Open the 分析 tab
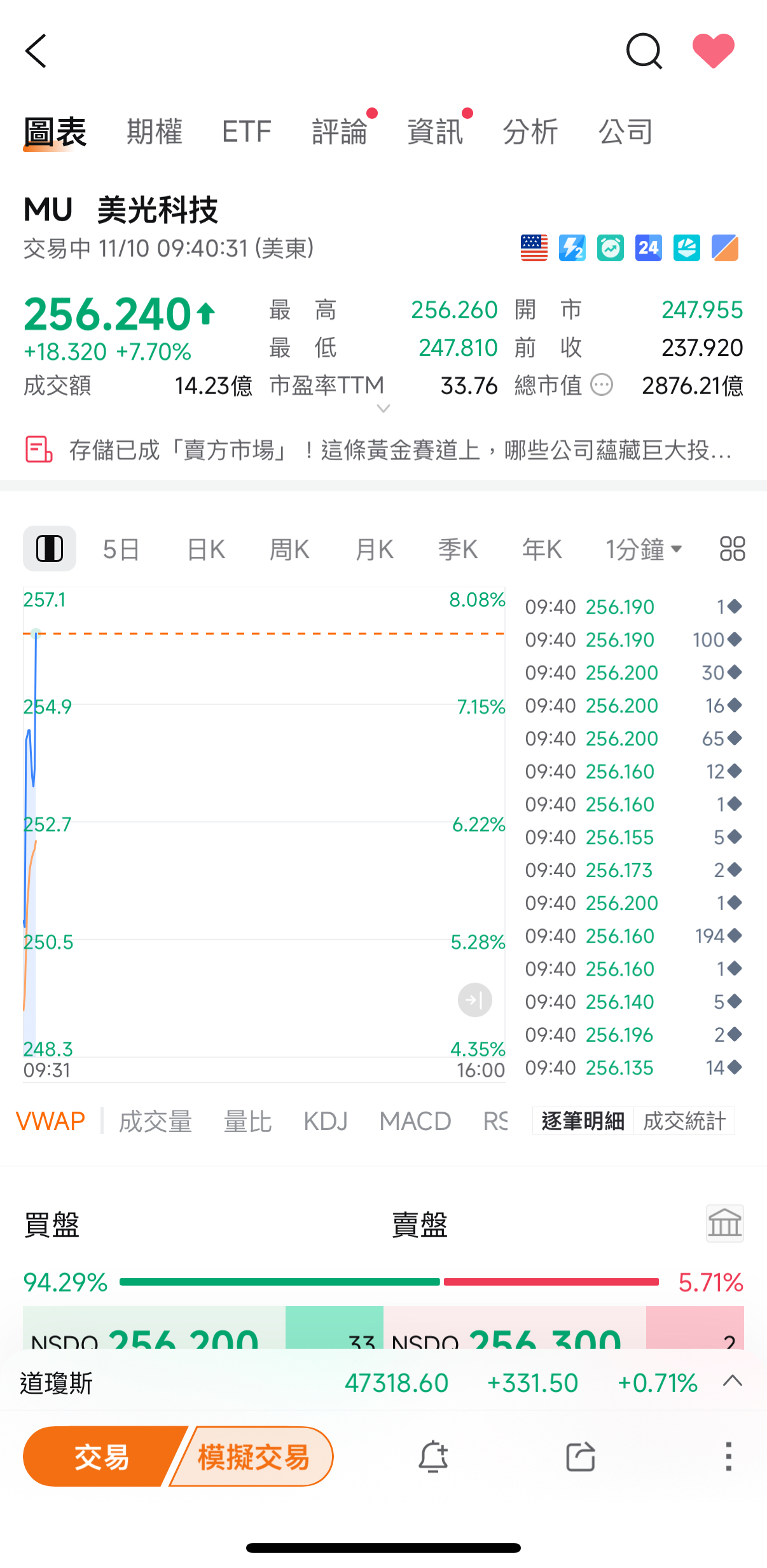This screenshot has width=767, height=1568. point(530,132)
